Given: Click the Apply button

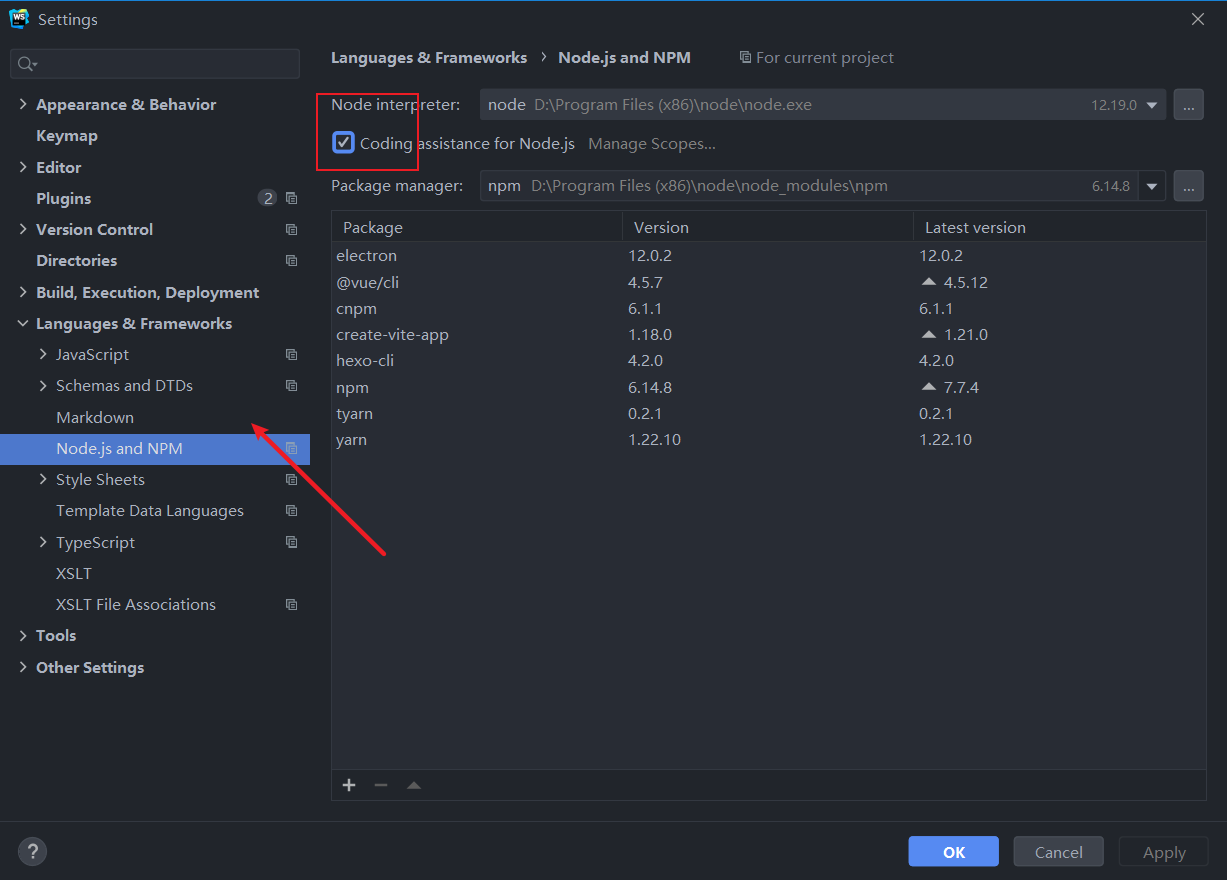Looking at the screenshot, I should (x=1164, y=852).
